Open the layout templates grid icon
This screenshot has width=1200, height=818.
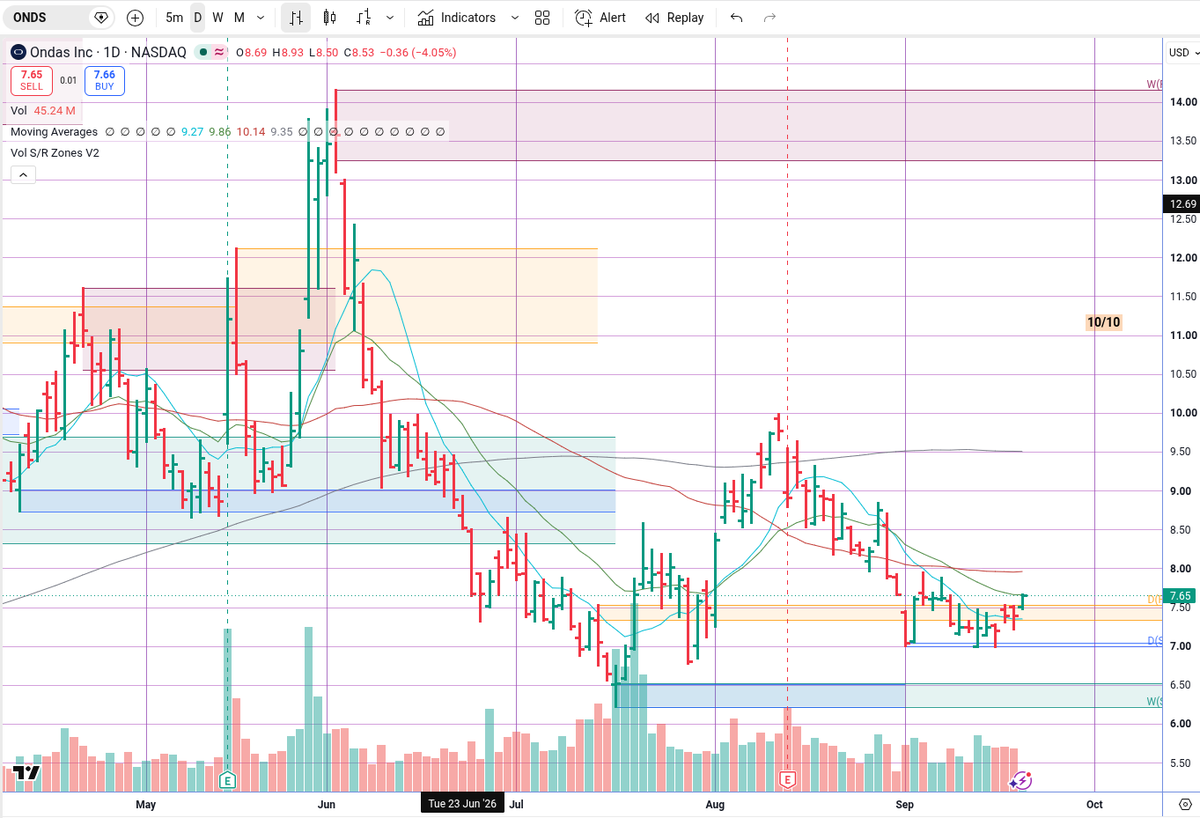pos(542,17)
